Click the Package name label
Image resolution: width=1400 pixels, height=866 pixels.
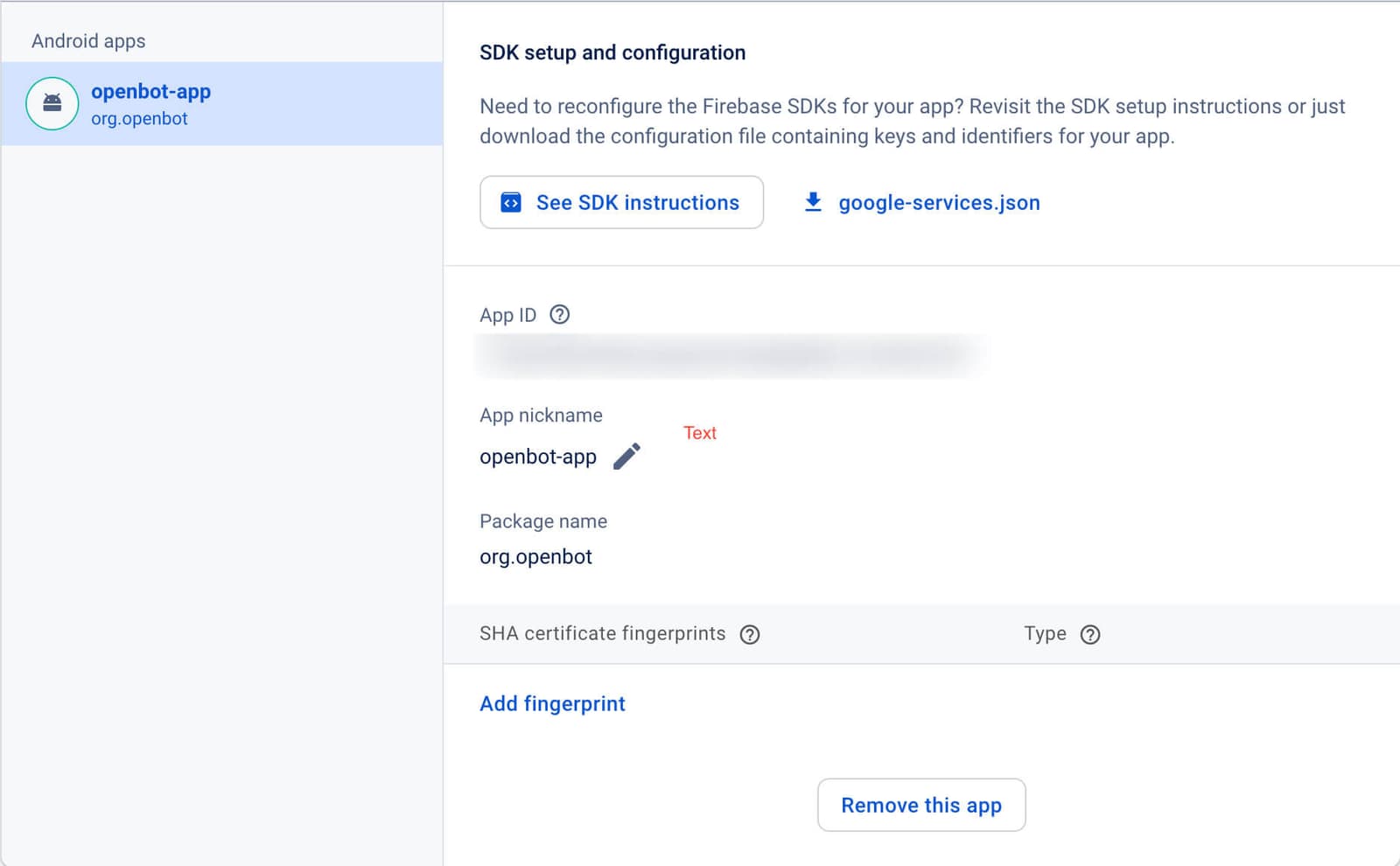click(x=543, y=521)
